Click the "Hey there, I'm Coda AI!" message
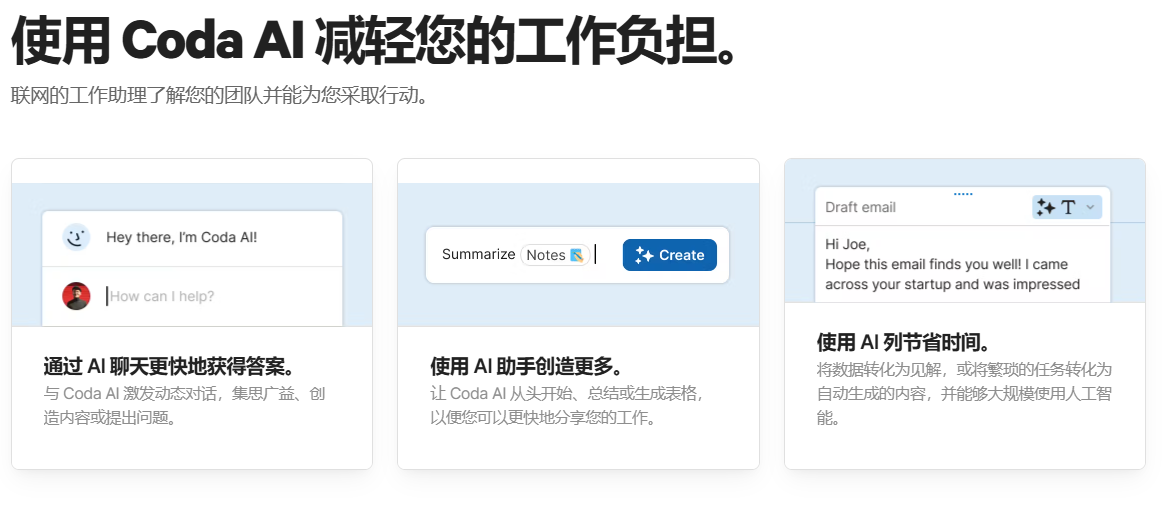The height and width of the screenshot is (512, 1175). (x=181, y=238)
